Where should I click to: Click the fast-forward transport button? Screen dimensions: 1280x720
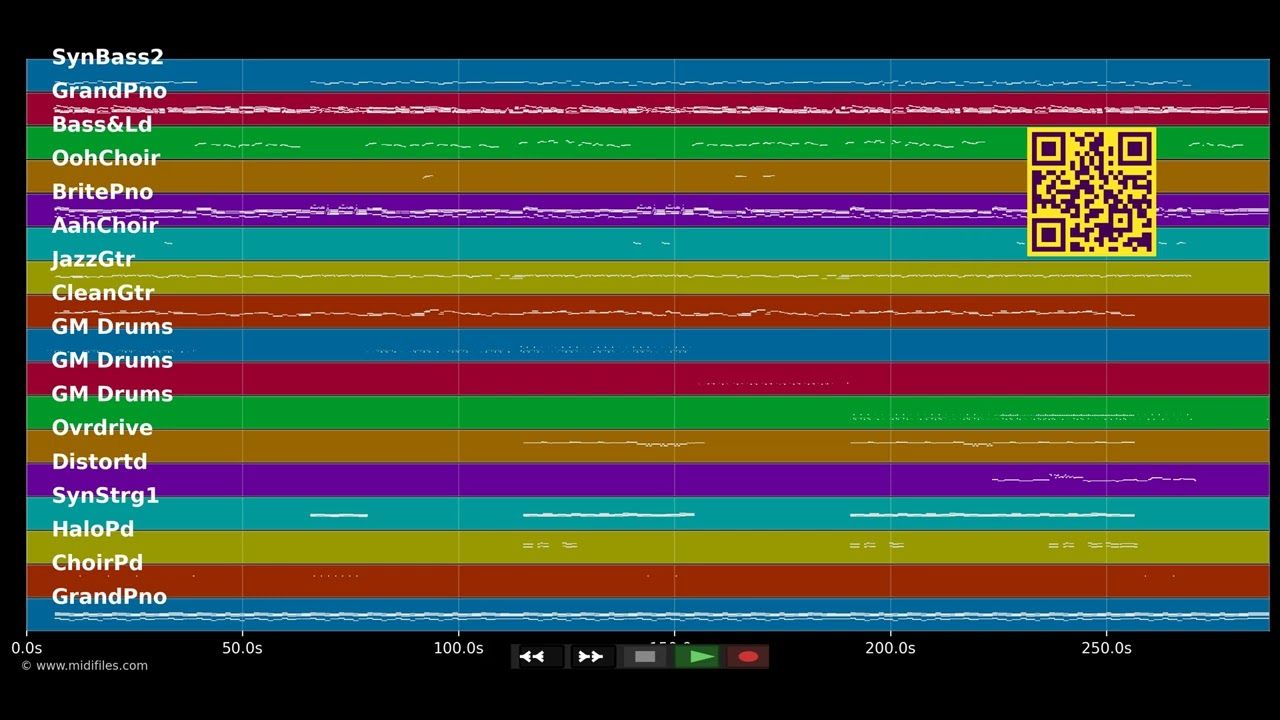click(592, 657)
